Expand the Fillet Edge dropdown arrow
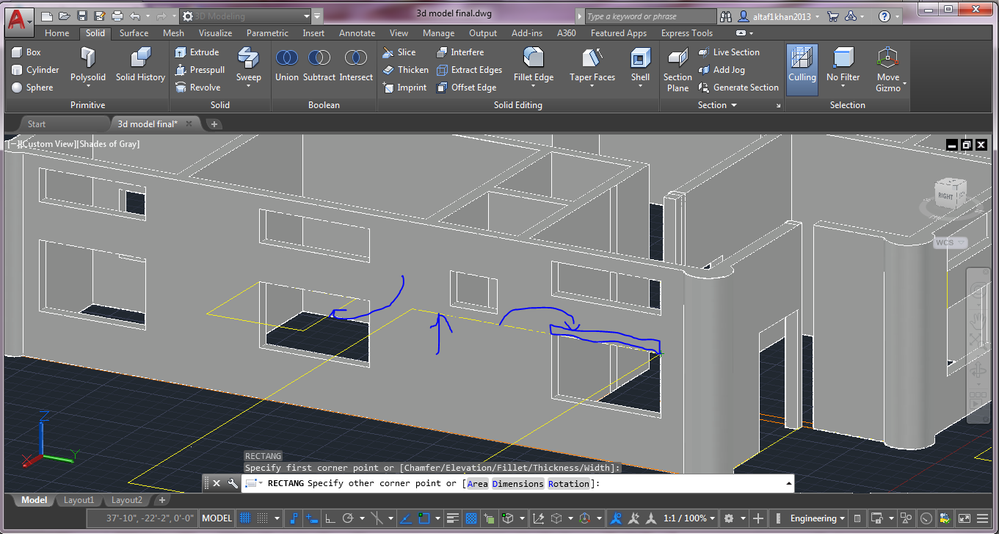999x534 pixels. pos(533,87)
